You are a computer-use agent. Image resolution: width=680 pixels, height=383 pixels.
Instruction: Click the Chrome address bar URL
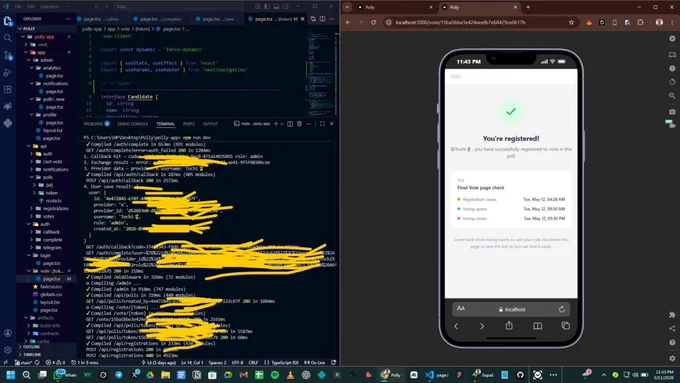pyautogui.click(x=460, y=22)
